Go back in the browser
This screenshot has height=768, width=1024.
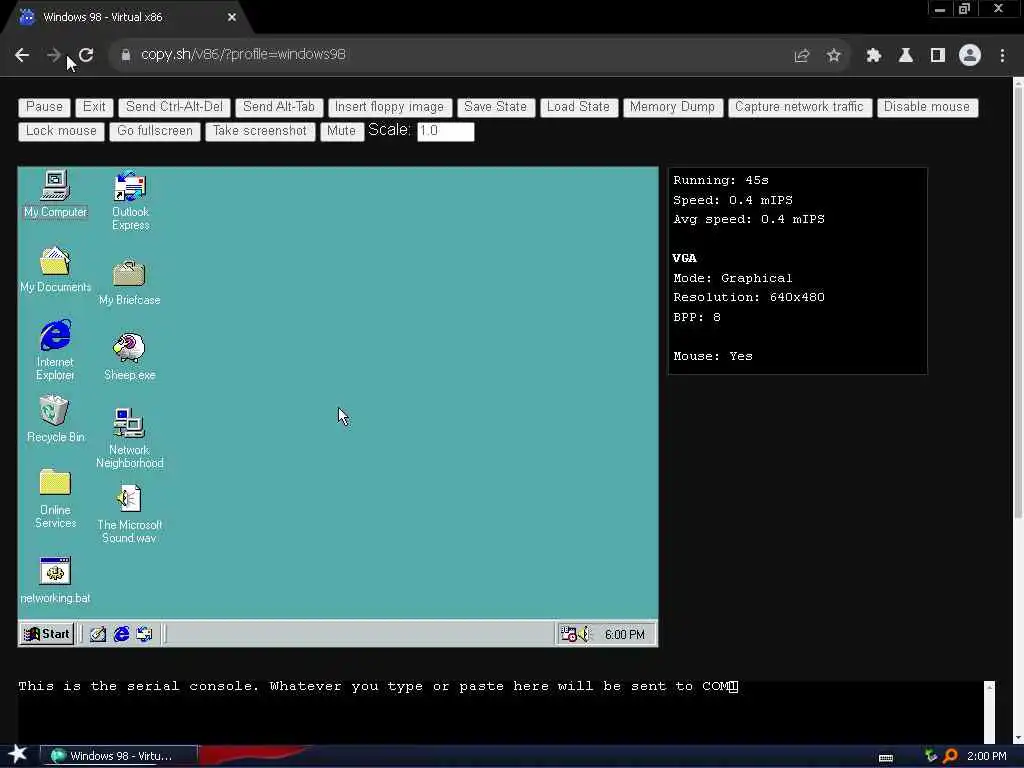(x=22, y=55)
